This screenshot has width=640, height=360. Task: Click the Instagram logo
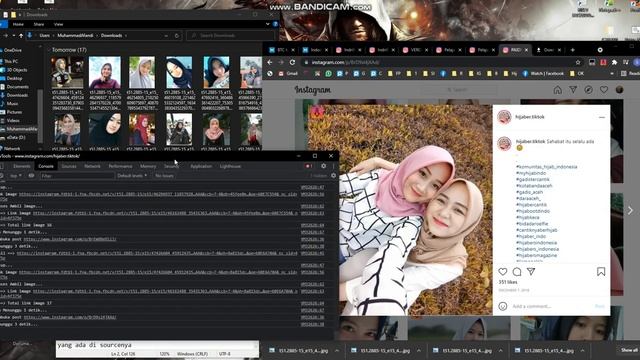(x=313, y=90)
